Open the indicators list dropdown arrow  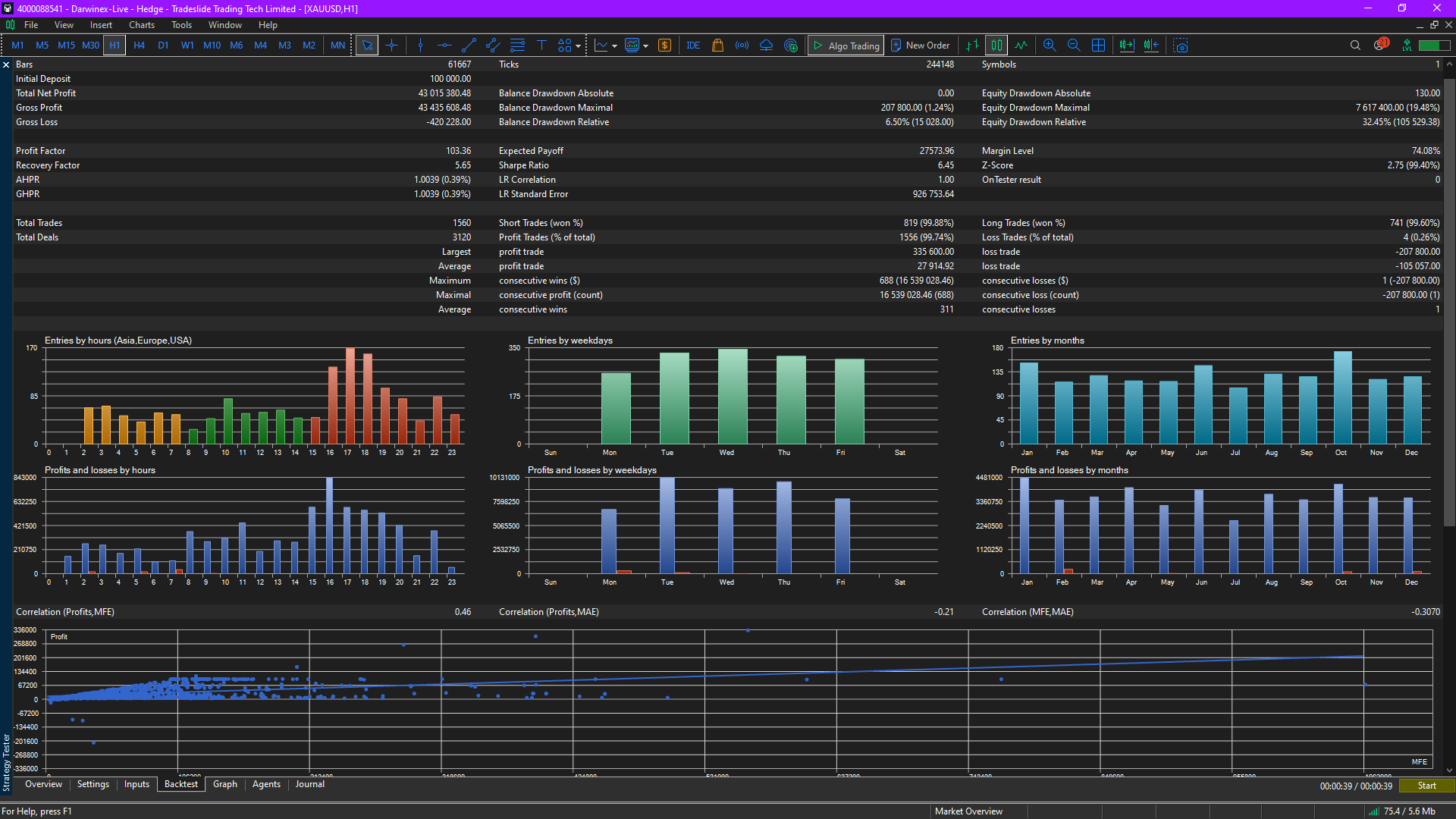614,46
